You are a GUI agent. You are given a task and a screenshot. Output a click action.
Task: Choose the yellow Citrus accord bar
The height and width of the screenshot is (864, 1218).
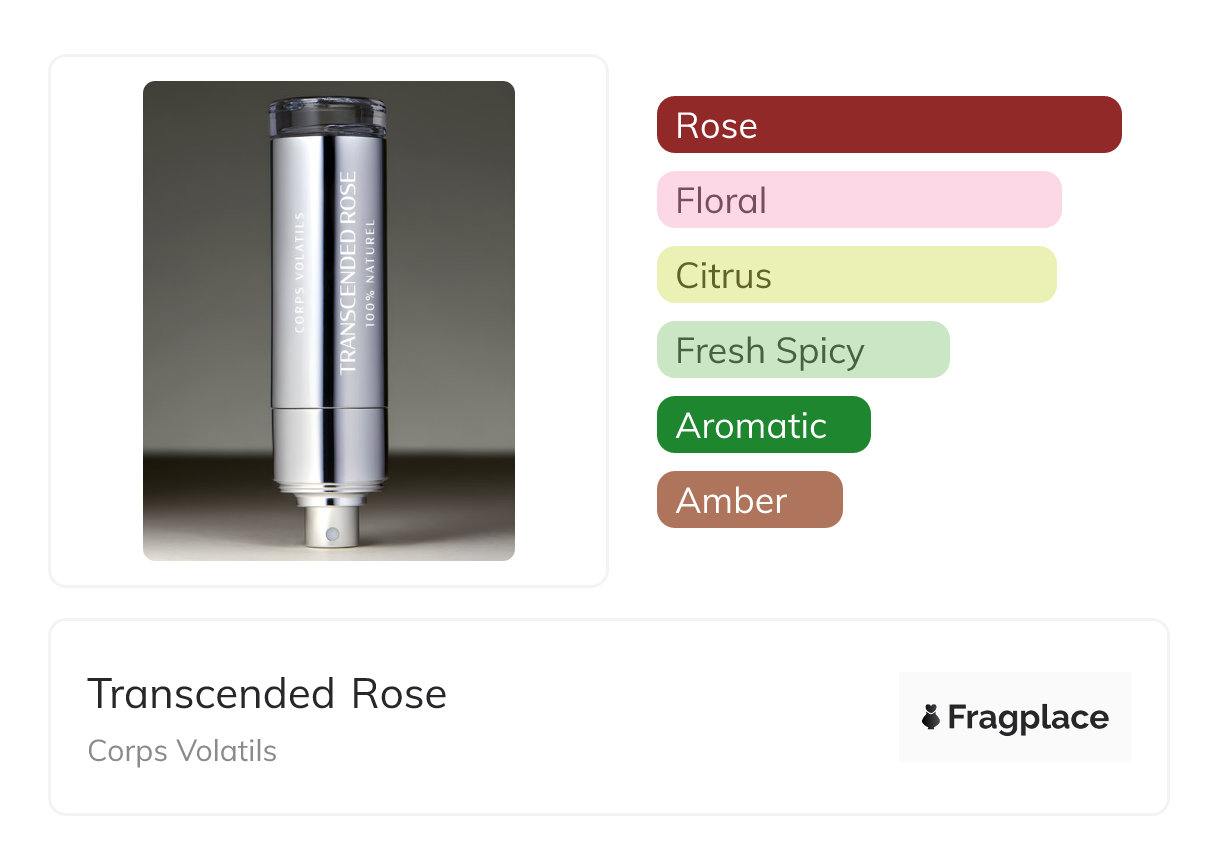point(857,275)
